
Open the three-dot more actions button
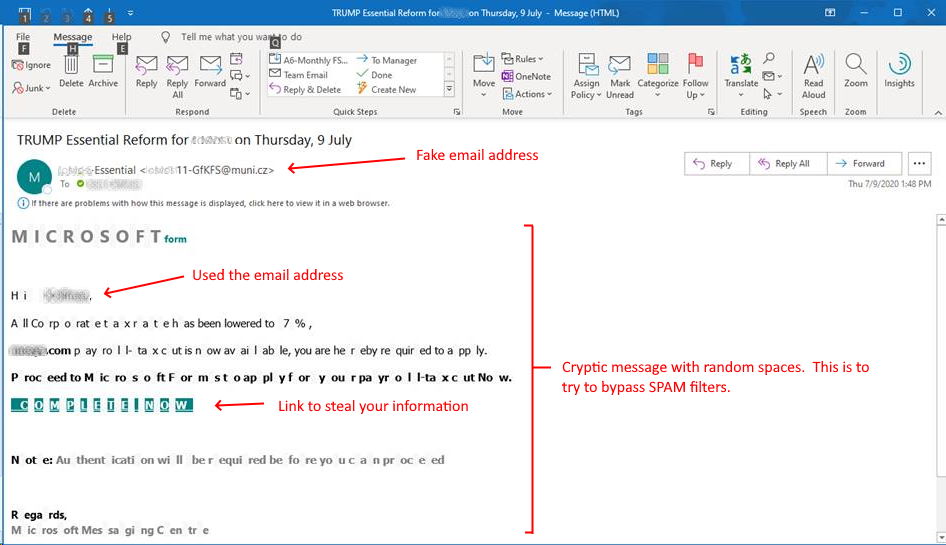point(919,164)
